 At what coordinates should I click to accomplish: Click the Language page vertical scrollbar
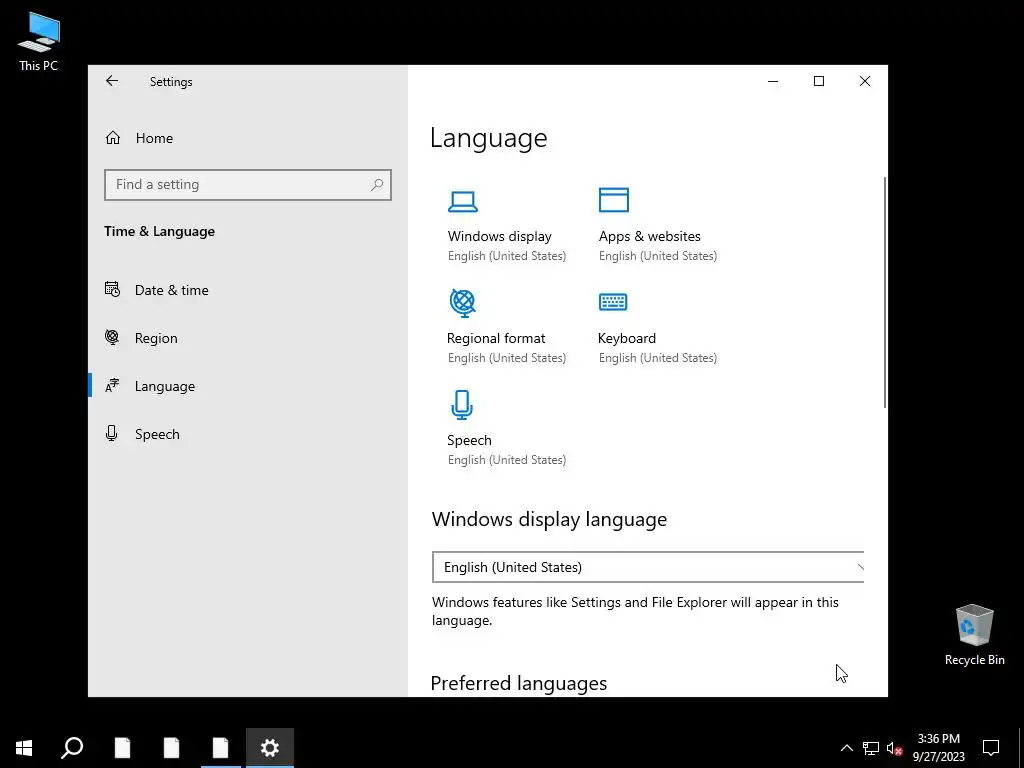tap(885, 292)
